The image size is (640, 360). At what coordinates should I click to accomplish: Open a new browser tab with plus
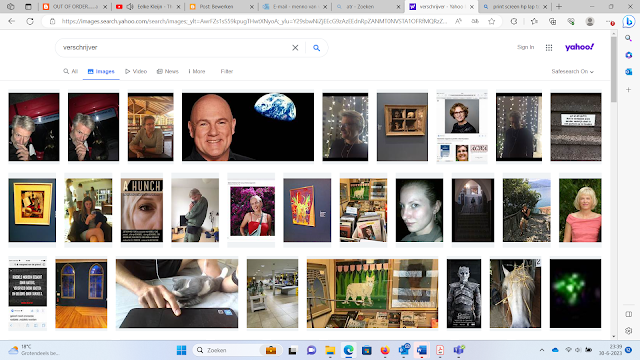tap(559, 7)
